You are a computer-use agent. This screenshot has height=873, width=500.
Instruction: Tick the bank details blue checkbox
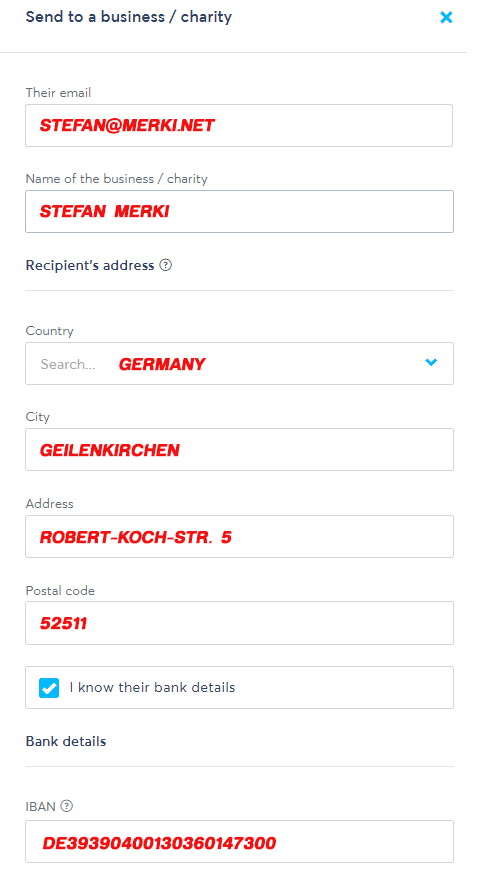pyautogui.click(x=49, y=688)
